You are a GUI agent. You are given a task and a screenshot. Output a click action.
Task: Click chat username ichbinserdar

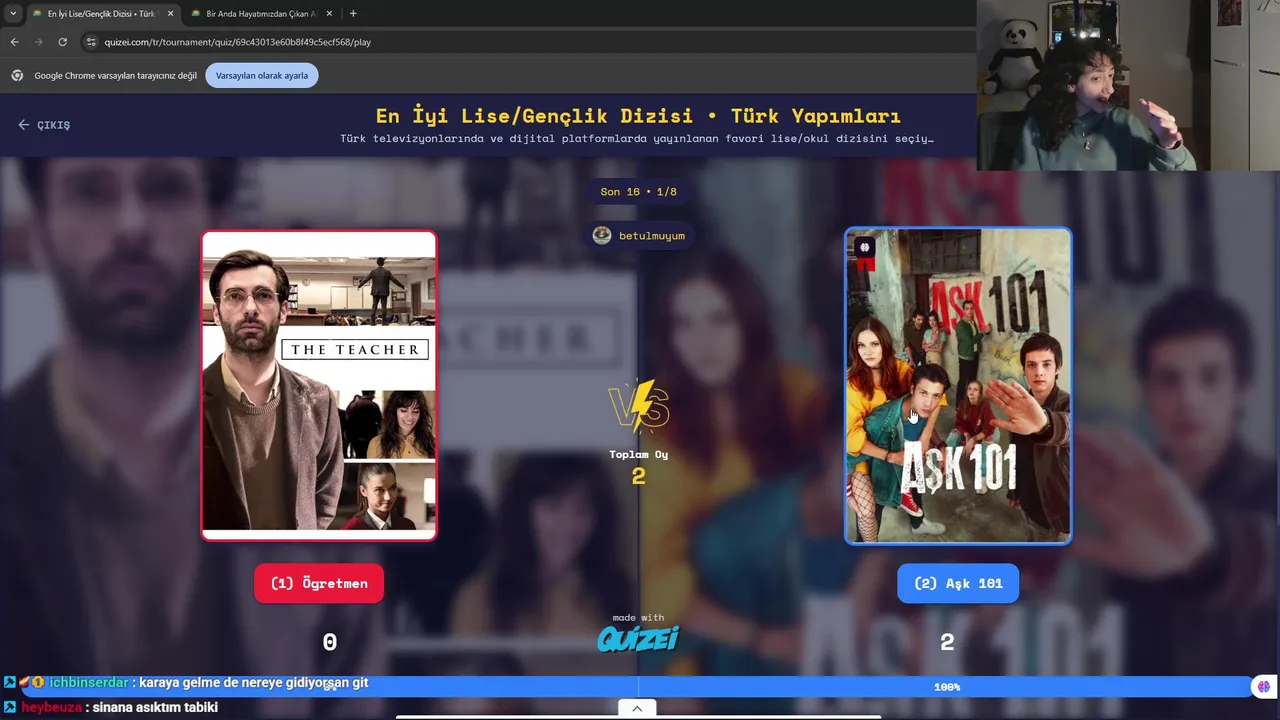(88, 682)
